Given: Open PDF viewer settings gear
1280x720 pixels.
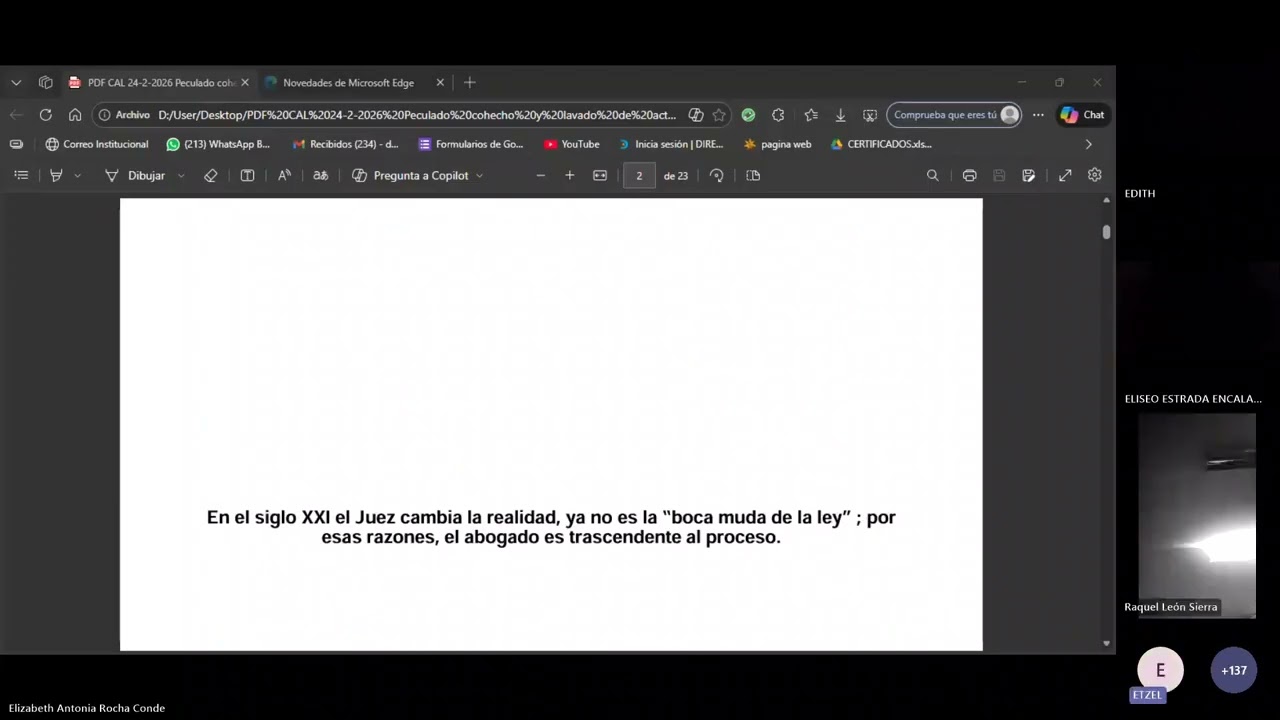Looking at the screenshot, I should coord(1095,175).
